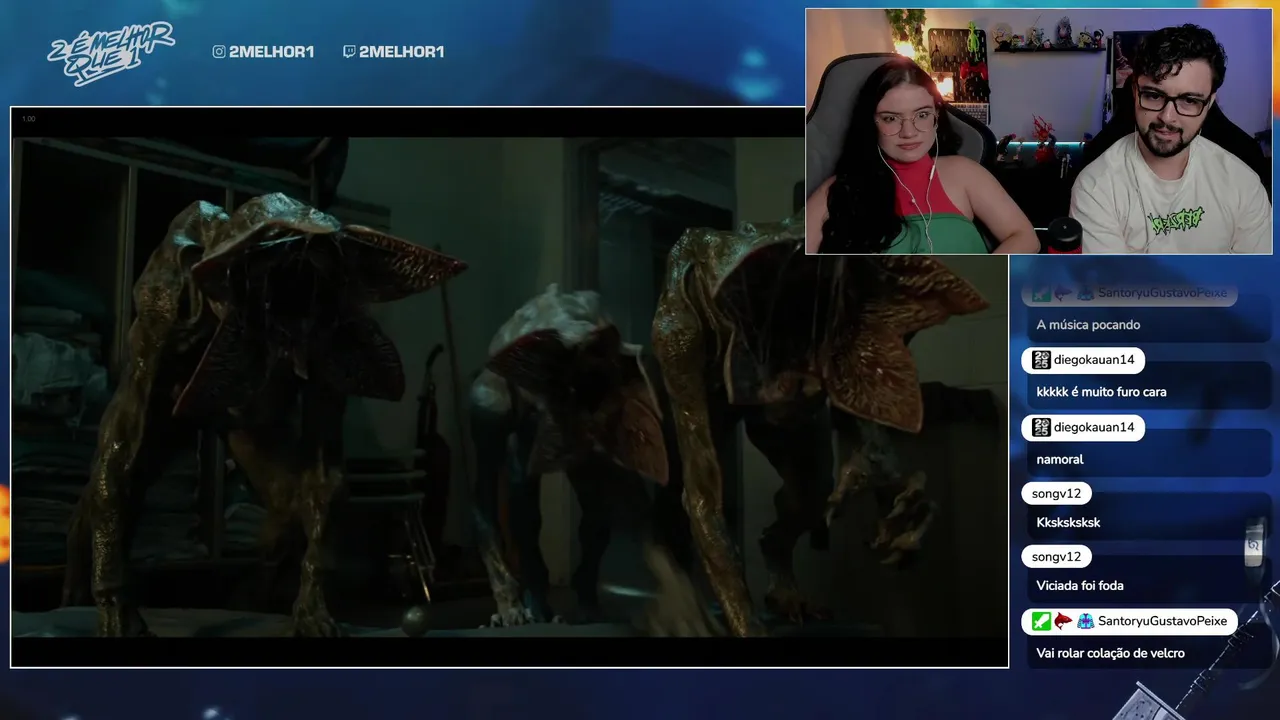The width and height of the screenshot is (1280, 720).
Task: Click the streamers' webcam feed
Action: (1039, 132)
